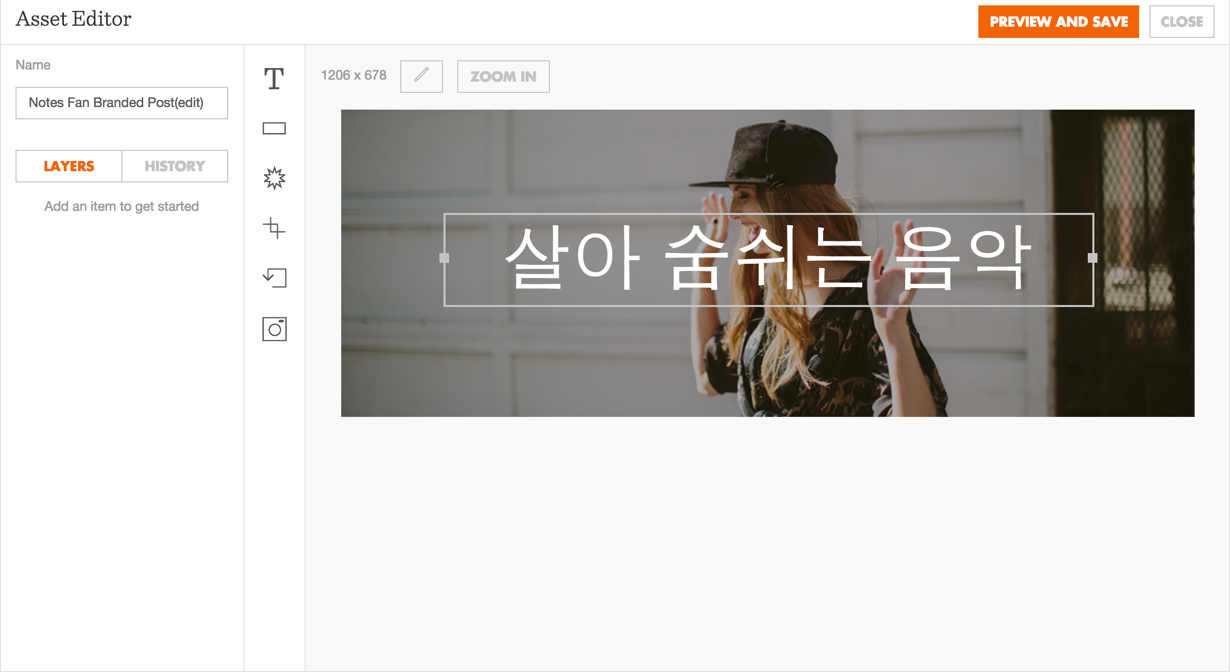
Task: Click the 'Add an item to get started' text
Action: (122, 206)
